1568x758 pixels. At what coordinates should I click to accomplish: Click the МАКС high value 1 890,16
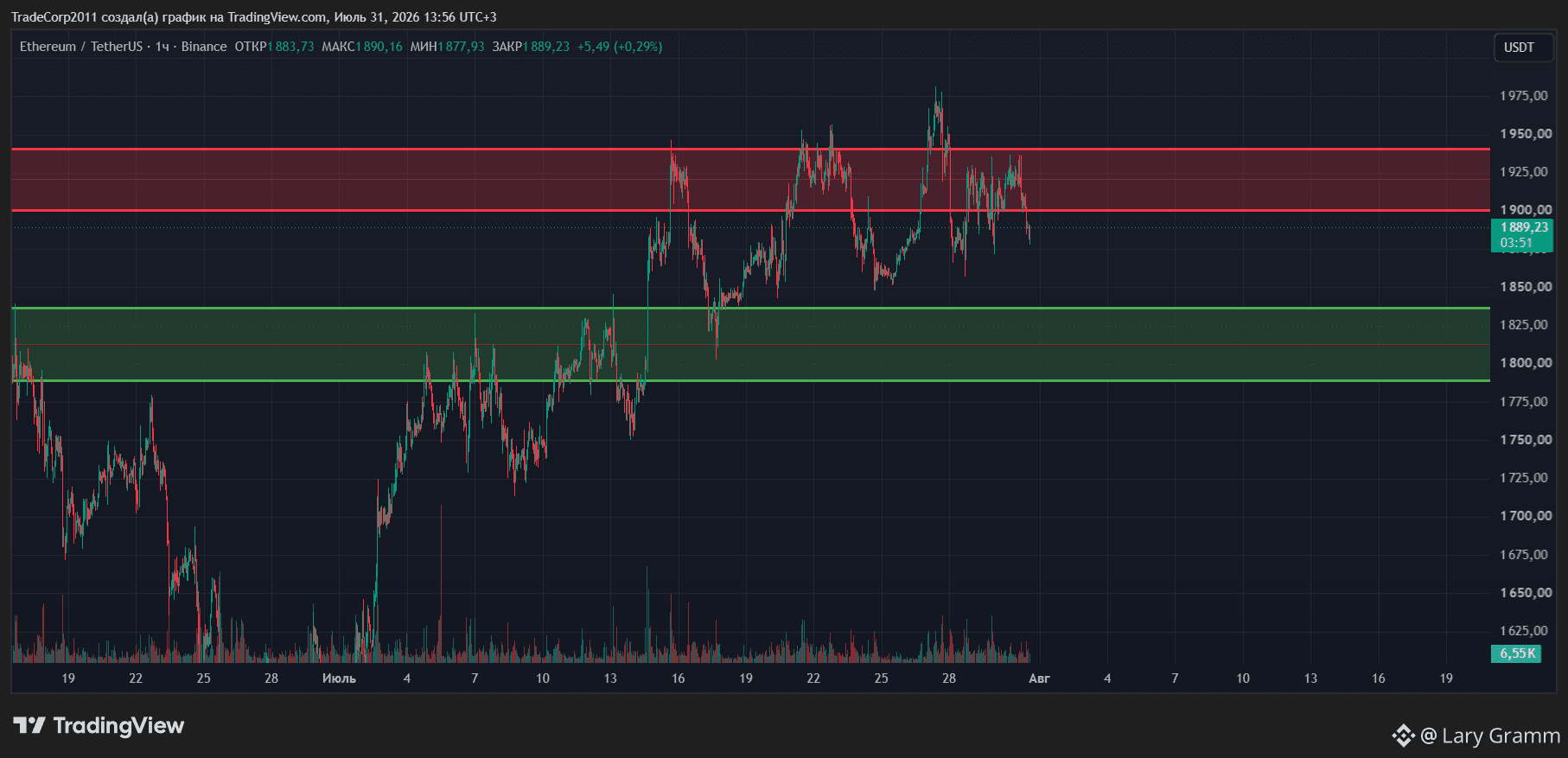pos(379,47)
